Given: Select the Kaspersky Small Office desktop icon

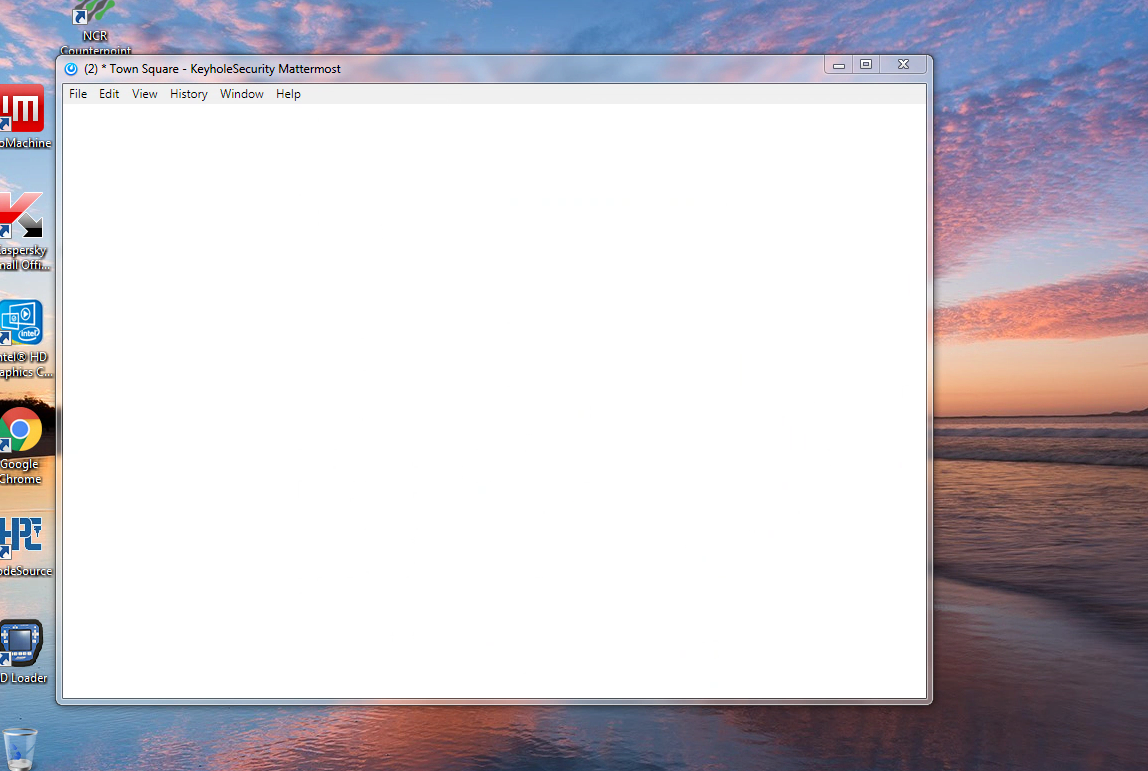Looking at the screenshot, I should 22,231.
